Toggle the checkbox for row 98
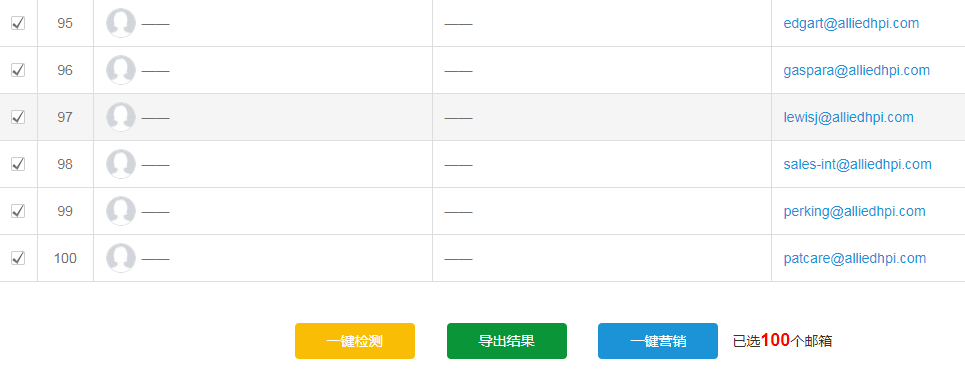This screenshot has width=965, height=369. pos(18,164)
